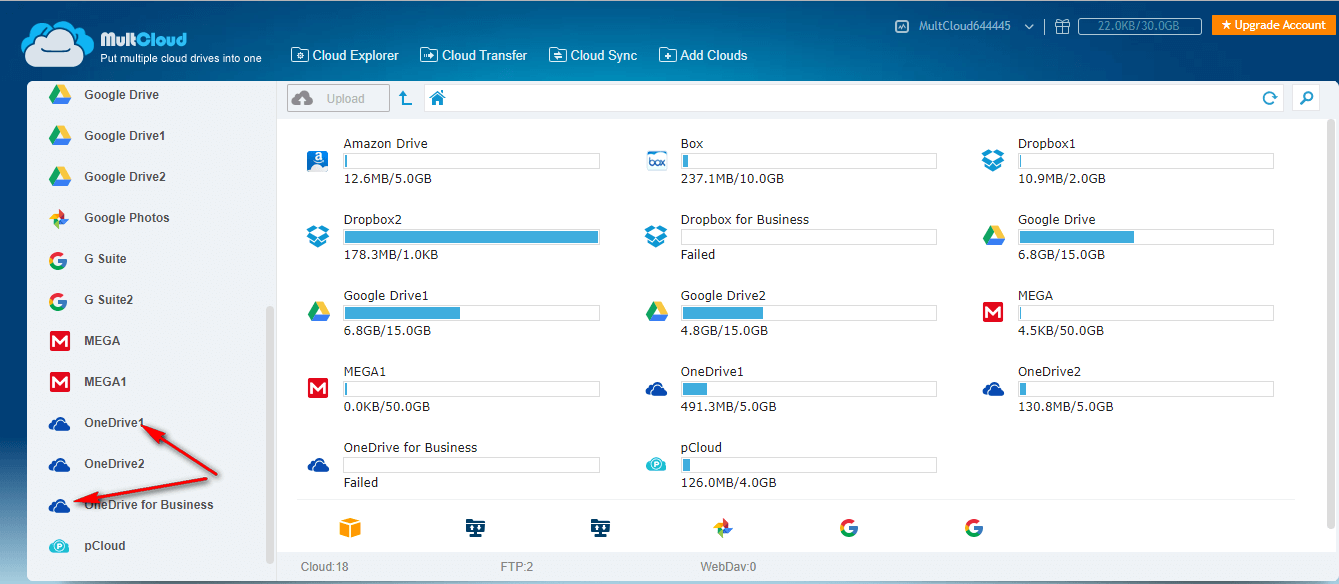Click the home icon in the path bar
1339x584 pixels.
[x=437, y=98]
